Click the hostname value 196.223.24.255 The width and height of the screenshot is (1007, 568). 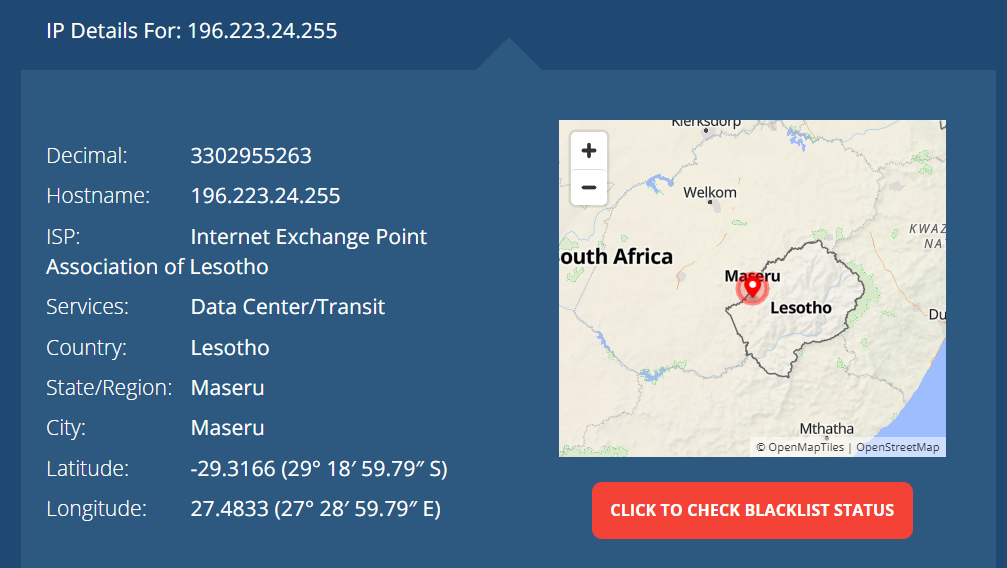coord(265,196)
